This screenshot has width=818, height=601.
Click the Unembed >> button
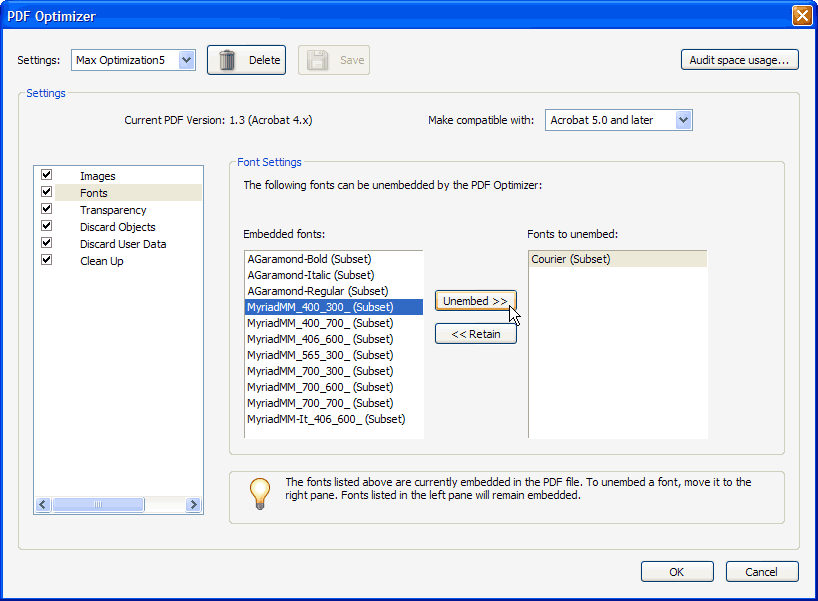(x=475, y=301)
